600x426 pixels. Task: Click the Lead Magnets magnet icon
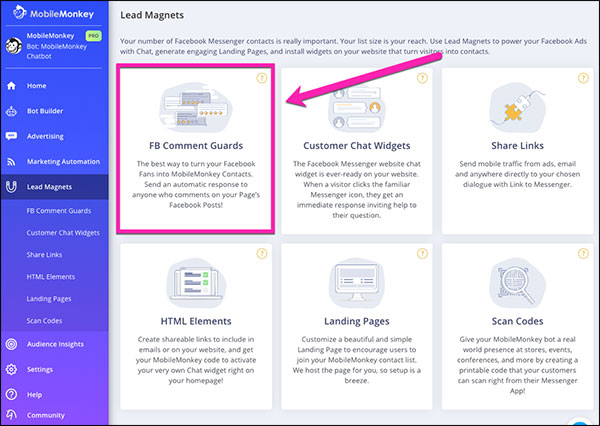click(11, 186)
